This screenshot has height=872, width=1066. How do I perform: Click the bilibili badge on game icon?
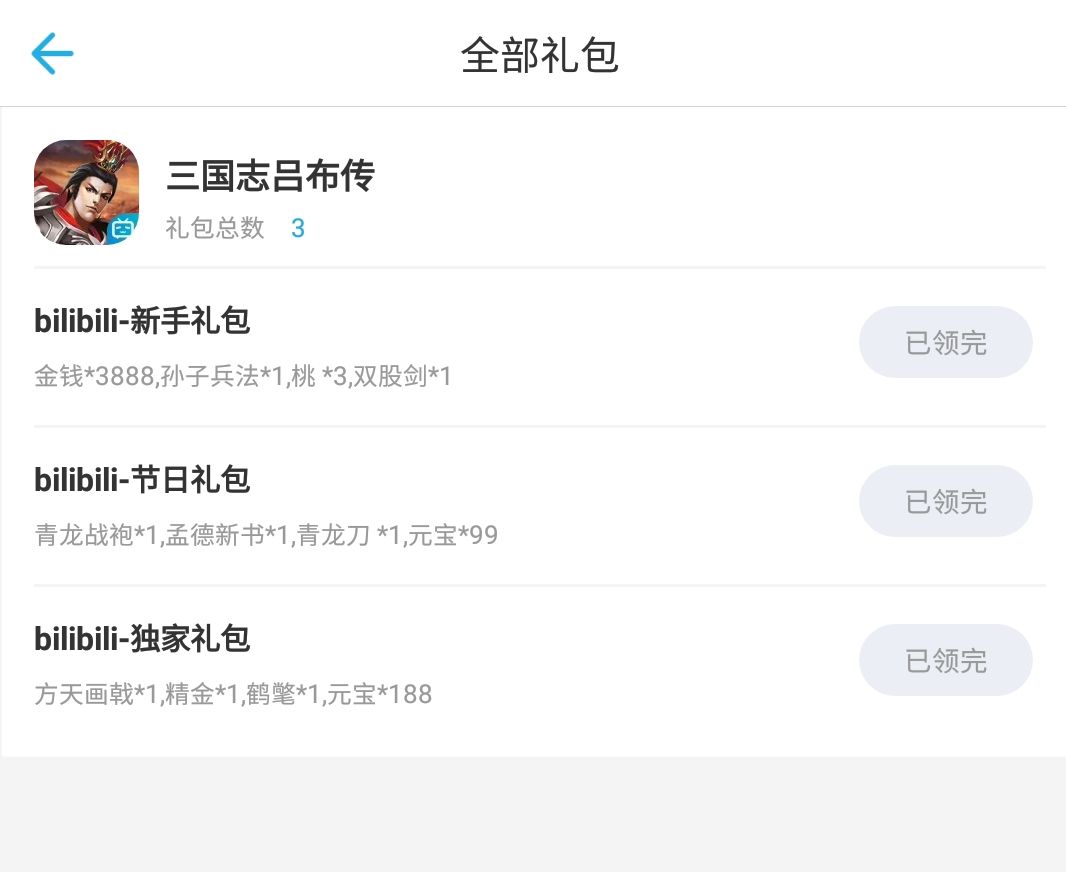(122, 229)
